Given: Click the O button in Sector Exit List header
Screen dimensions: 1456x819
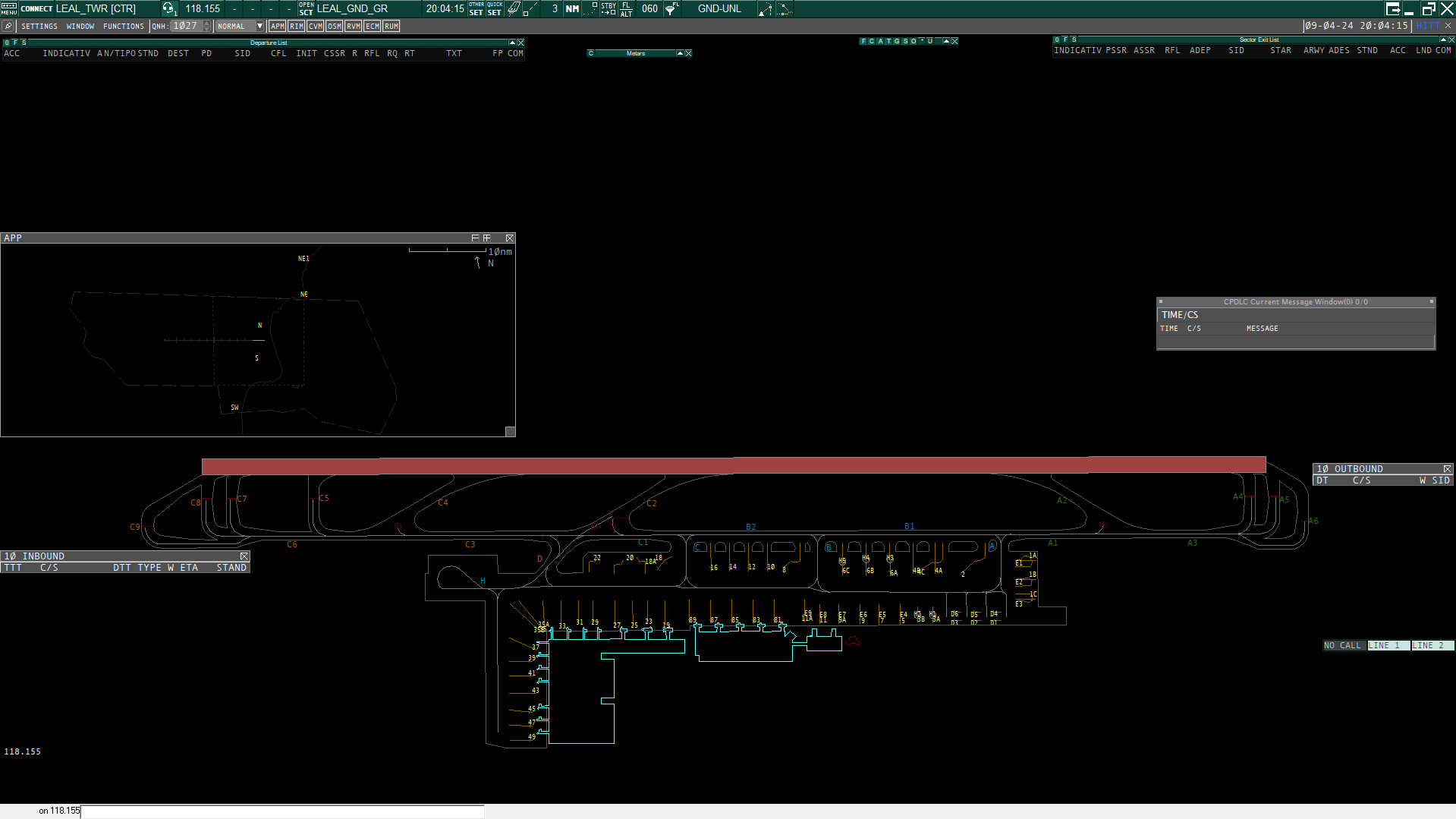Looking at the screenshot, I should click(1057, 39).
